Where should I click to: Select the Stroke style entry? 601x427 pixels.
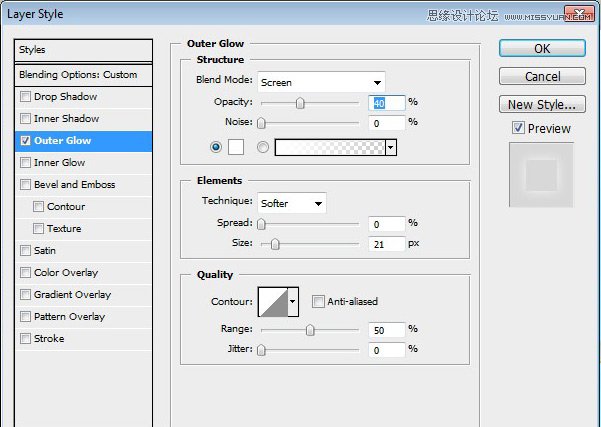tap(49, 339)
